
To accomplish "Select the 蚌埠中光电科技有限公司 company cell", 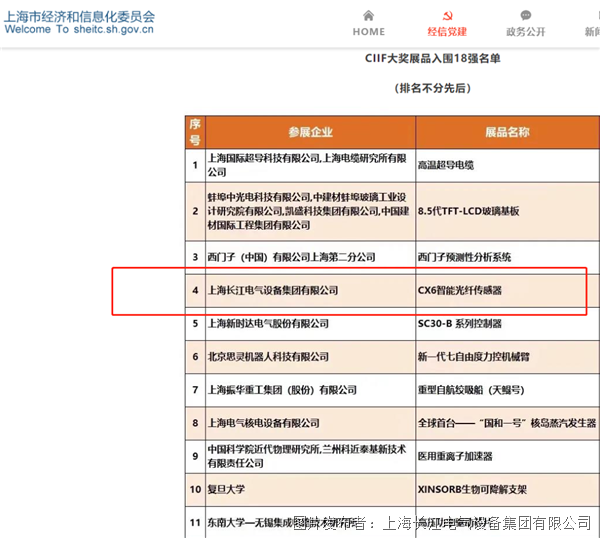I will point(310,211).
